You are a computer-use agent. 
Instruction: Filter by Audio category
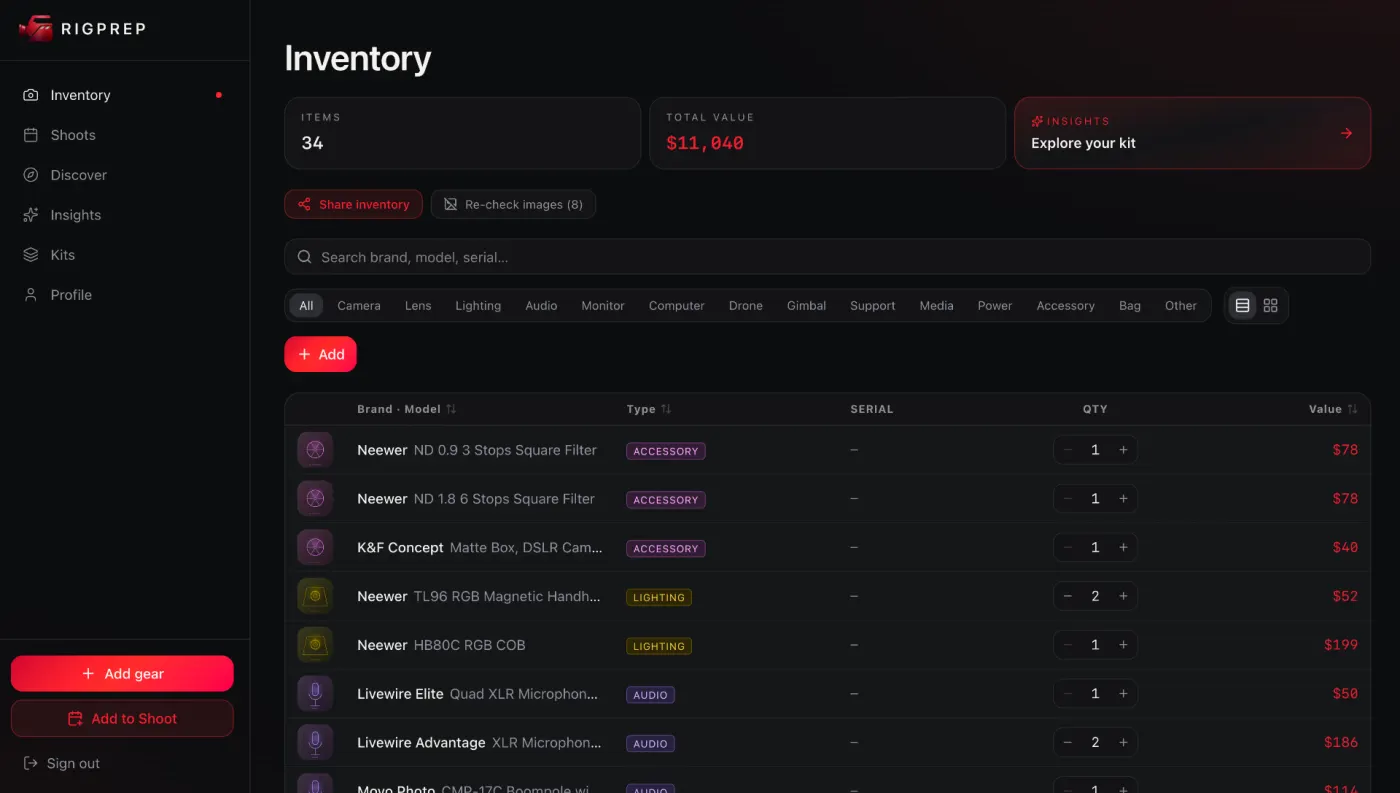(x=541, y=306)
